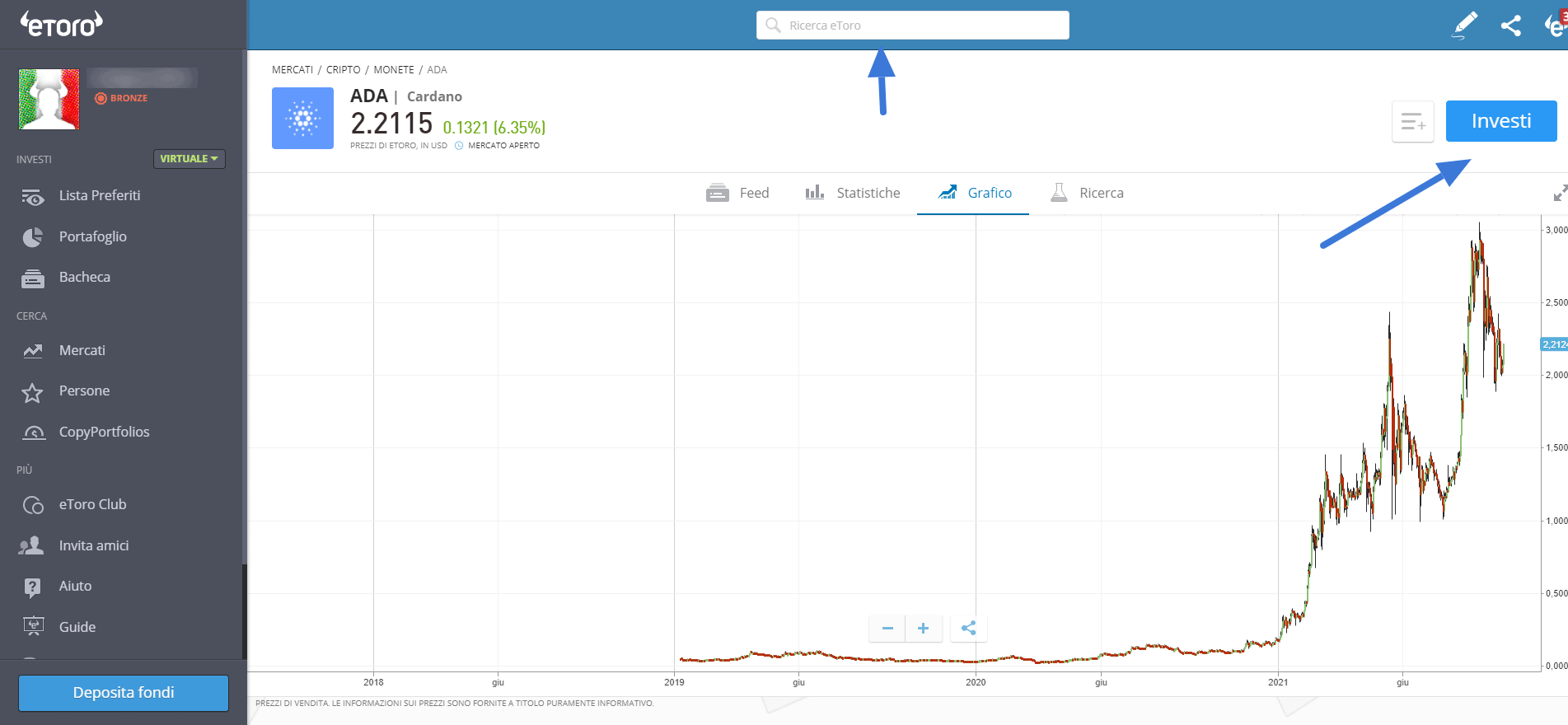Click the Investi button
Screen dimensions: 1568x725
(1501, 121)
